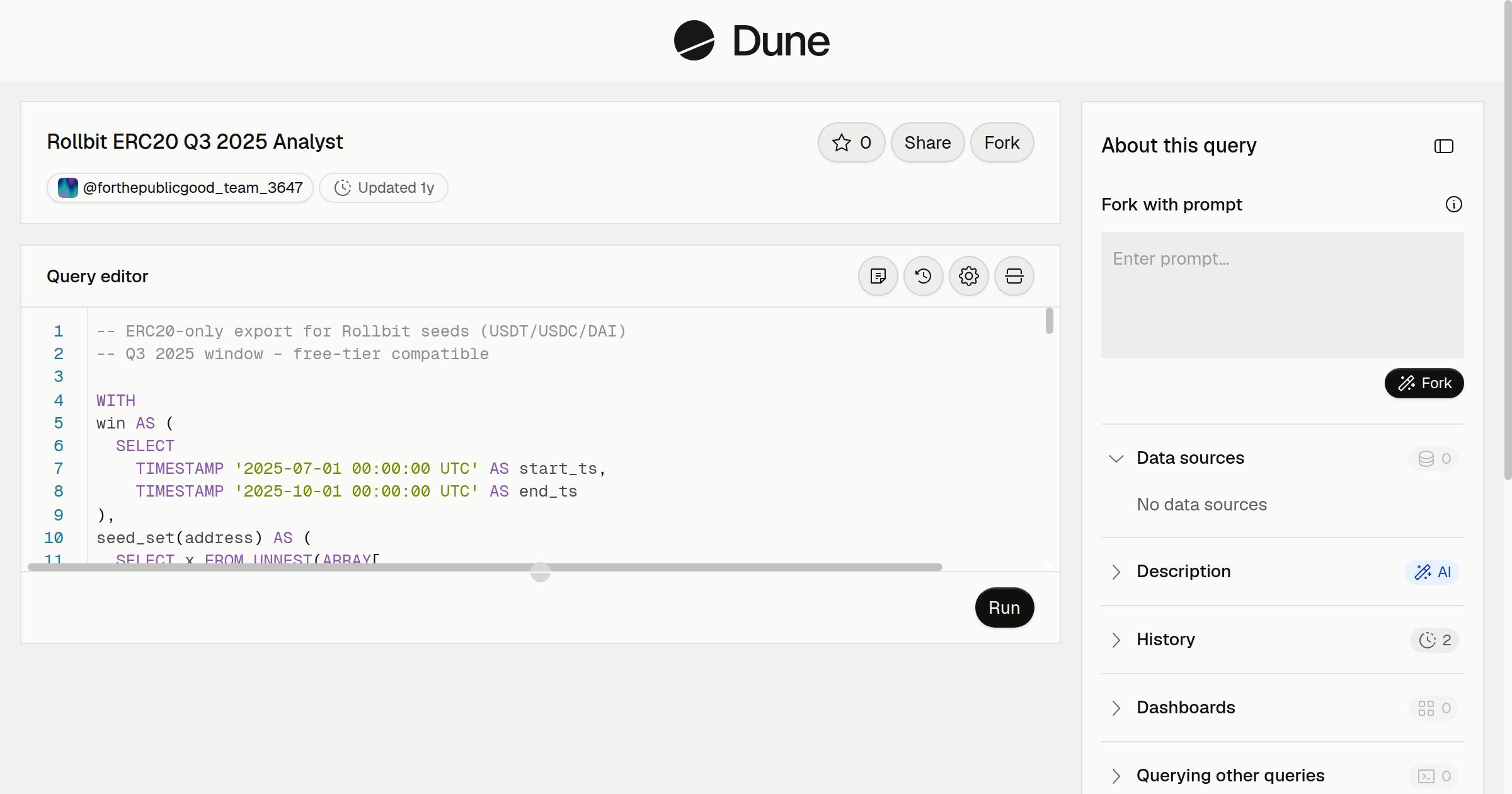
Task: Toggle the editor layout icon beside the gear
Action: click(1014, 276)
